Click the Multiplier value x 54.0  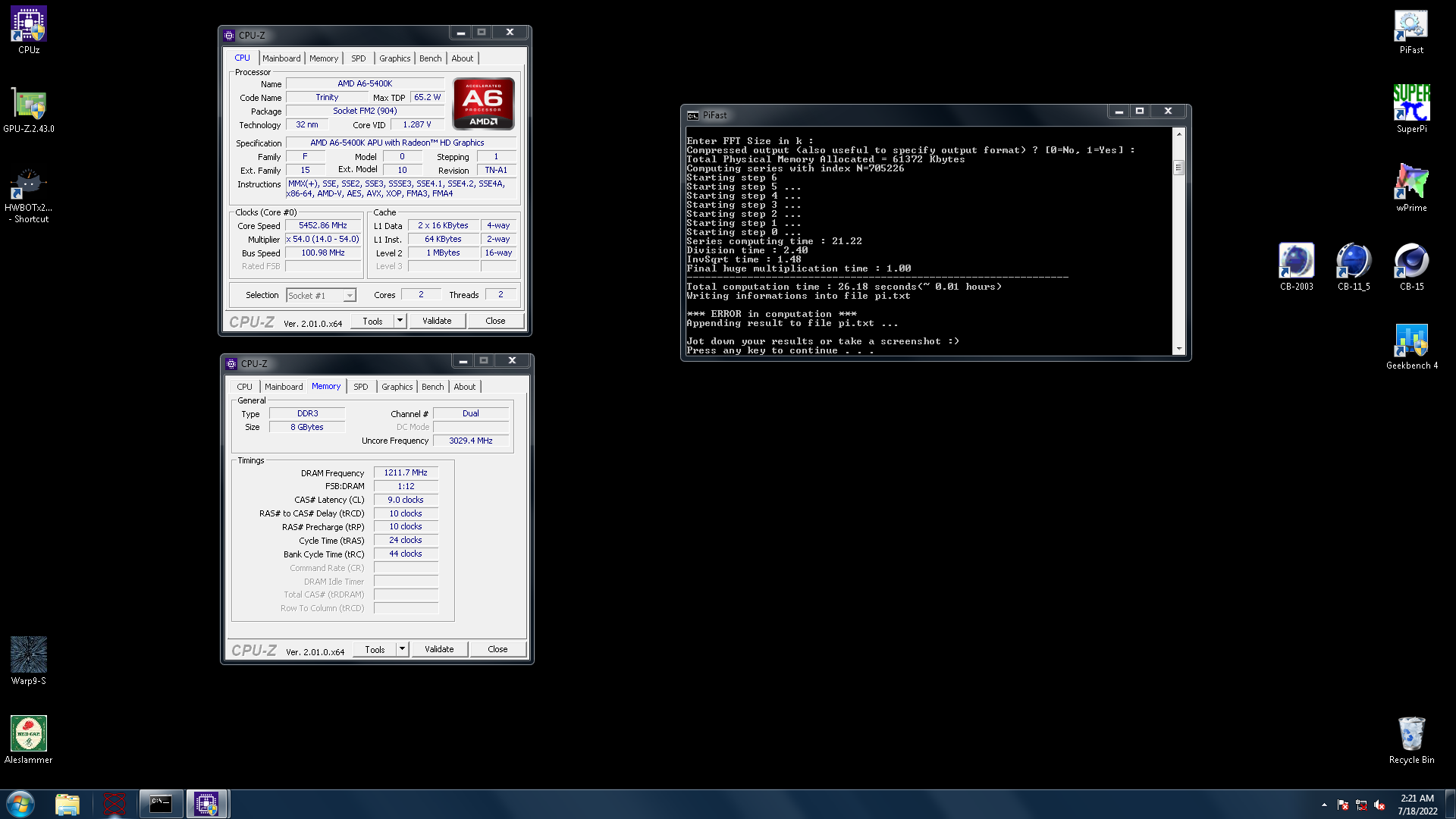[x=323, y=240]
